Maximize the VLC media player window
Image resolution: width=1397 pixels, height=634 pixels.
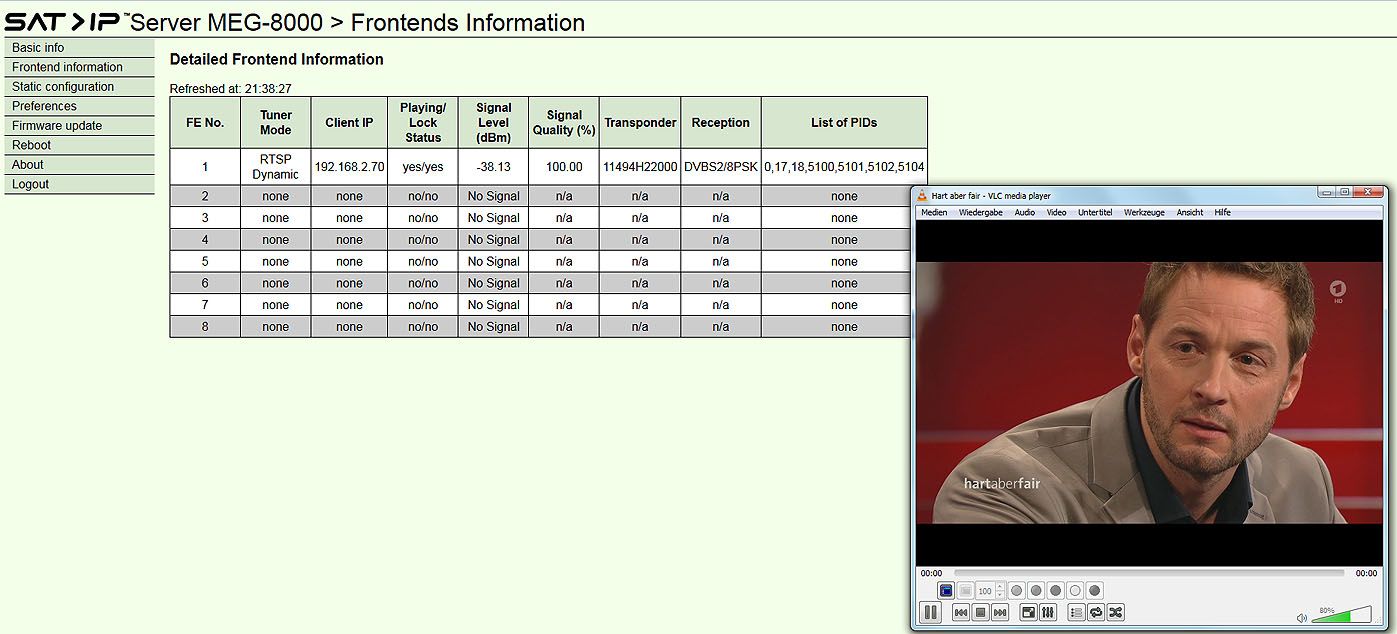click(1345, 192)
